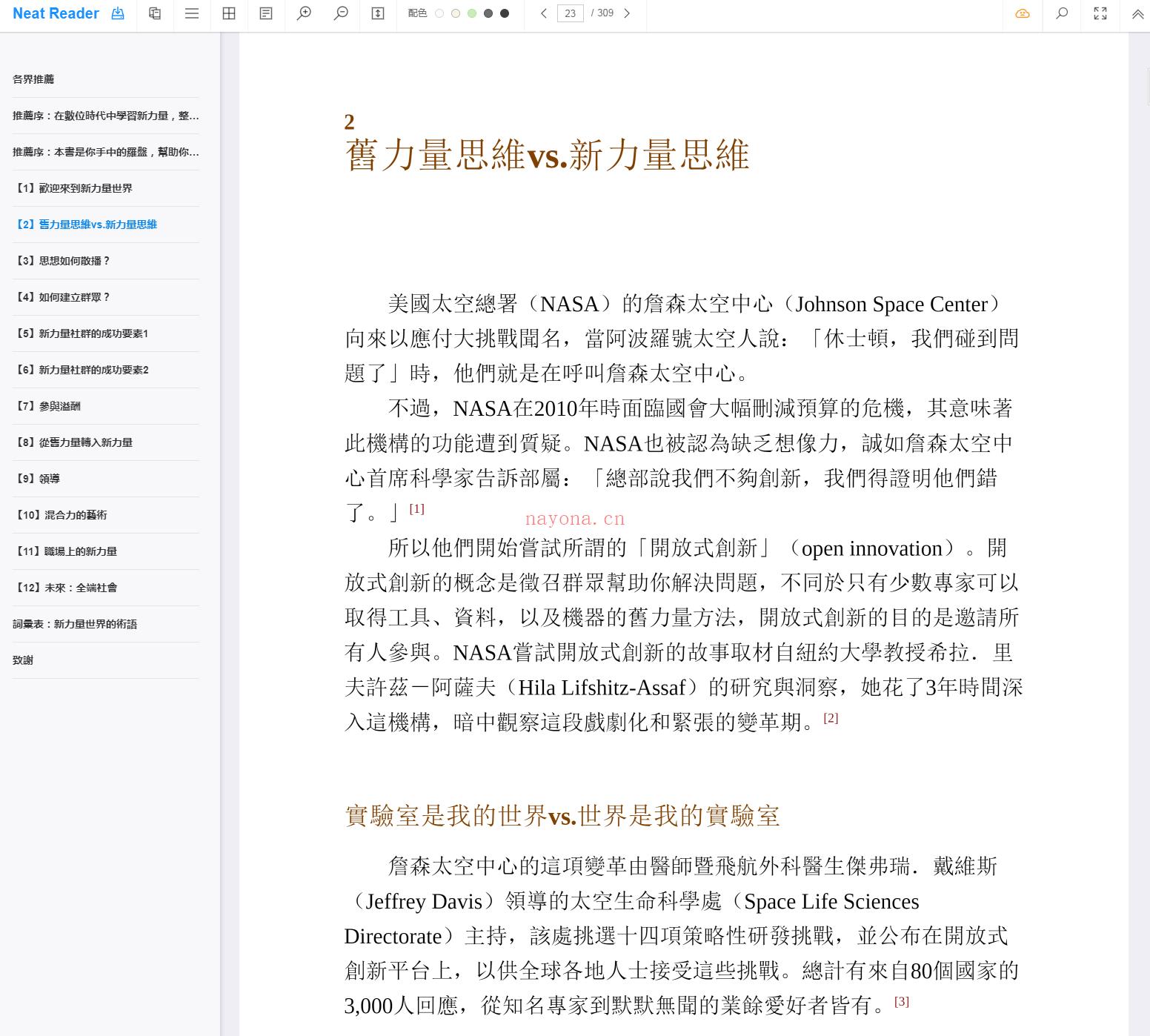Viewport: 1150px width, 1036px height.
Task: Select the gray color theme swatch
Action: click(488, 13)
